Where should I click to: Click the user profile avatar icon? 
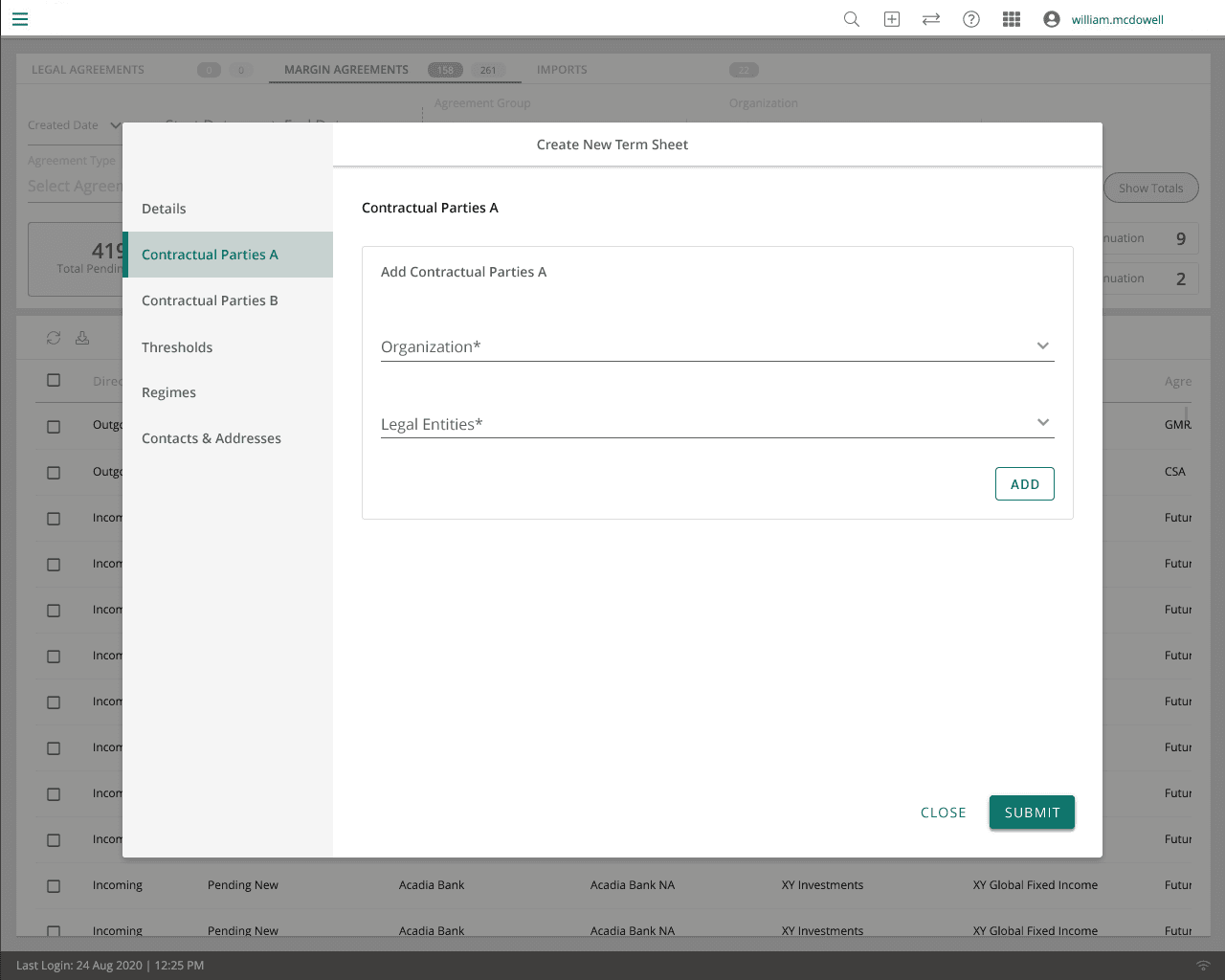[1051, 19]
